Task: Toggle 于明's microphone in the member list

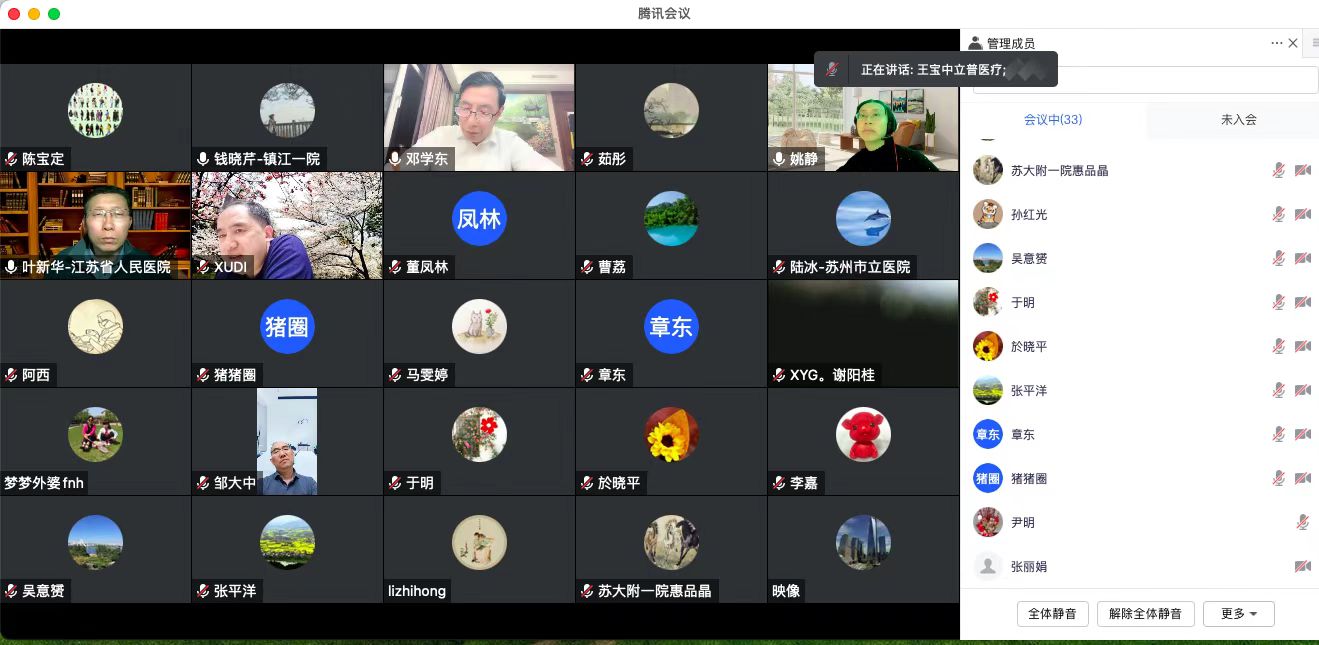Action: 1278,302
